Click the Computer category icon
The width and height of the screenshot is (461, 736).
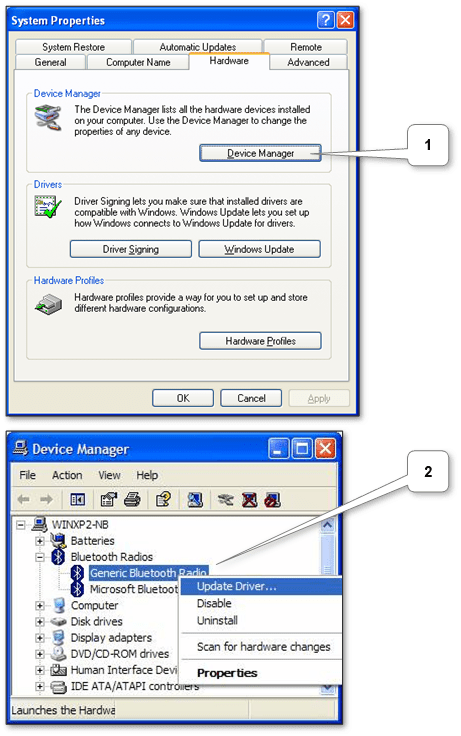coord(59,605)
